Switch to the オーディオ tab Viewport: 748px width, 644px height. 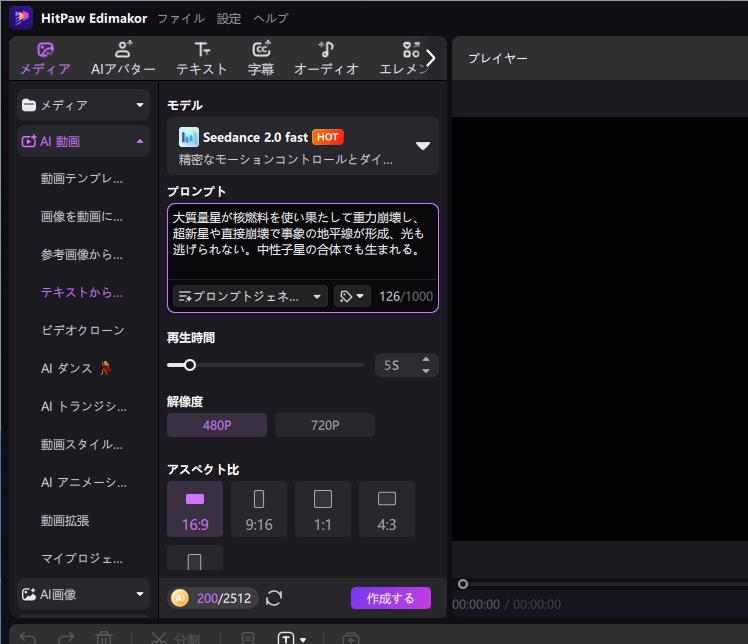[326, 58]
